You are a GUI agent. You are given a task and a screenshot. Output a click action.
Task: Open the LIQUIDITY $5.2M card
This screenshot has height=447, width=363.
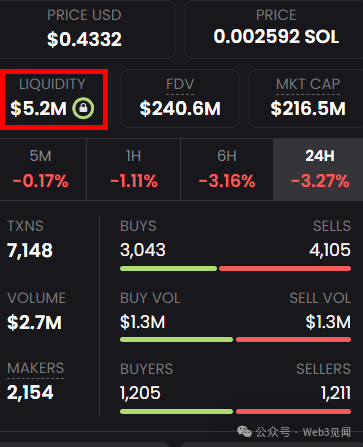coord(54,99)
